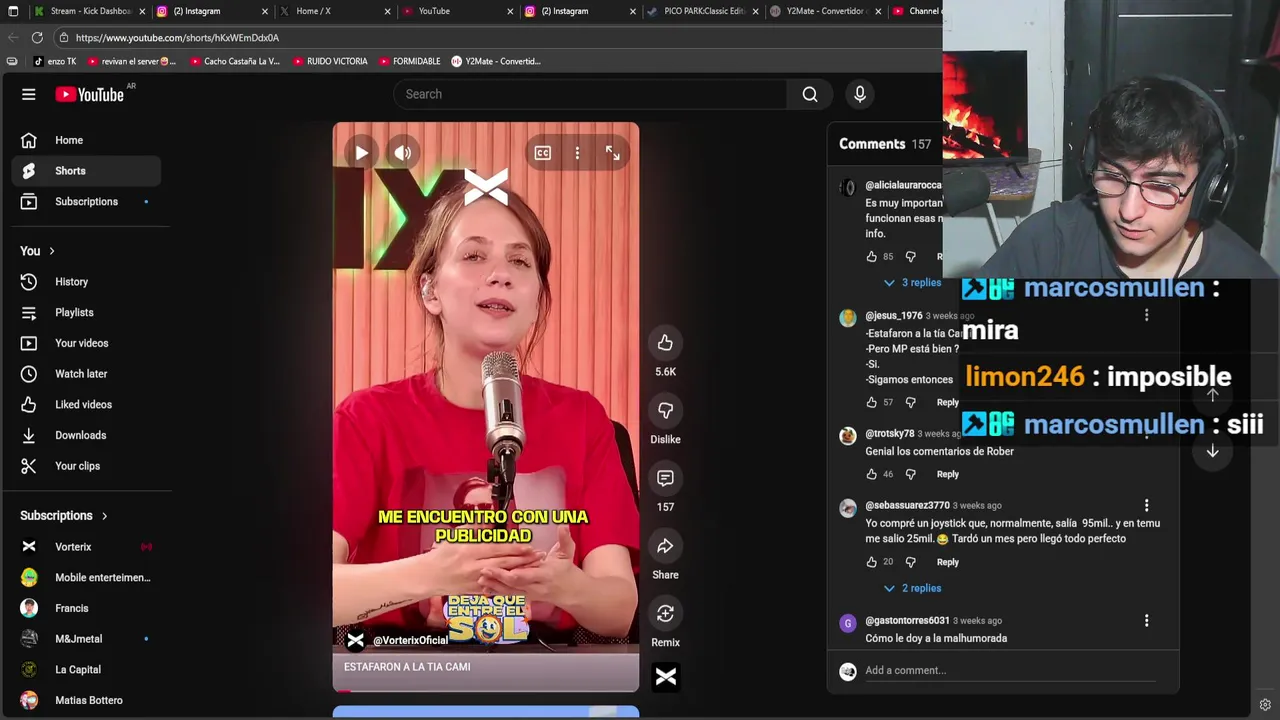The image size is (1280, 720).
Task: Click the search magnifier button
Action: pyautogui.click(x=810, y=94)
